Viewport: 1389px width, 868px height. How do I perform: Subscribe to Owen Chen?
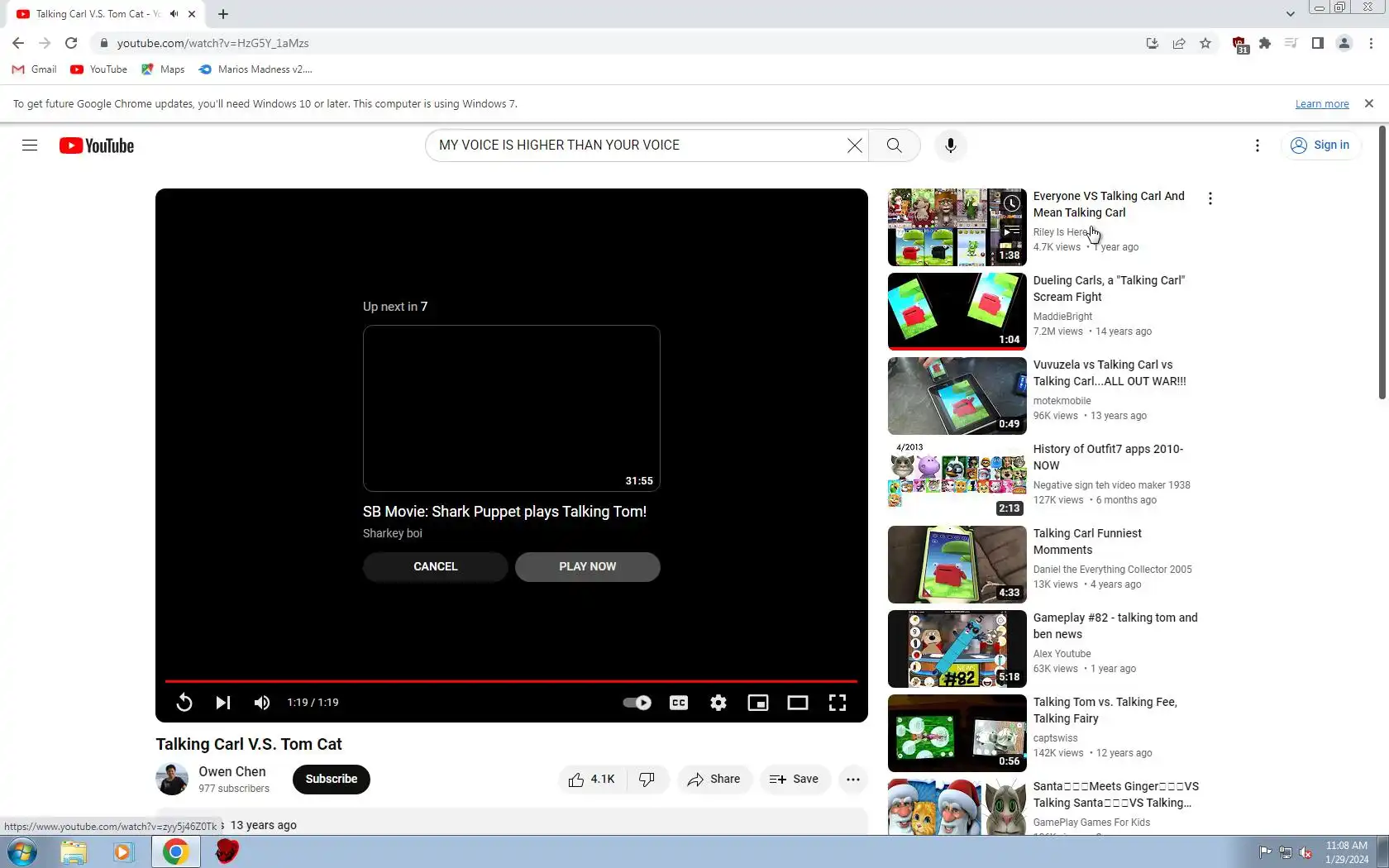332,779
